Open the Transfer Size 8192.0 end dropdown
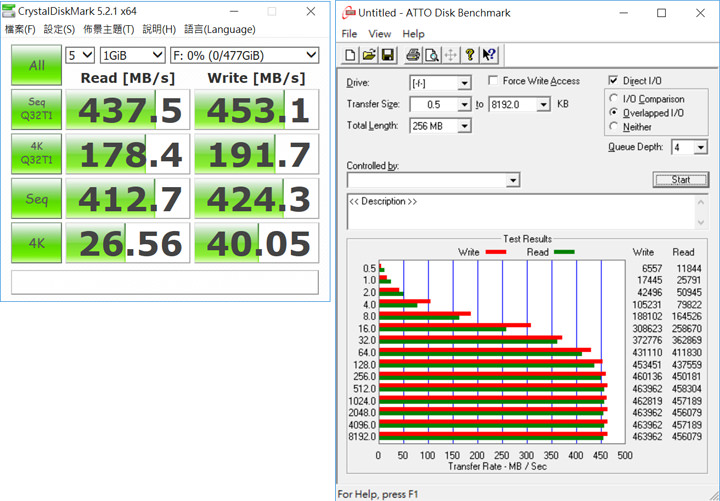Image resolution: width=720 pixels, height=501 pixels. pos(543,105)
